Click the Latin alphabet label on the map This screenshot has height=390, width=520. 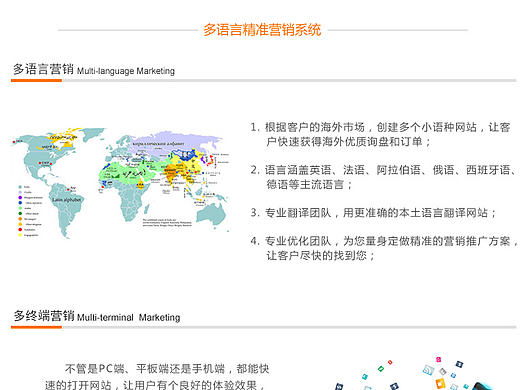[x=67, y=200]
